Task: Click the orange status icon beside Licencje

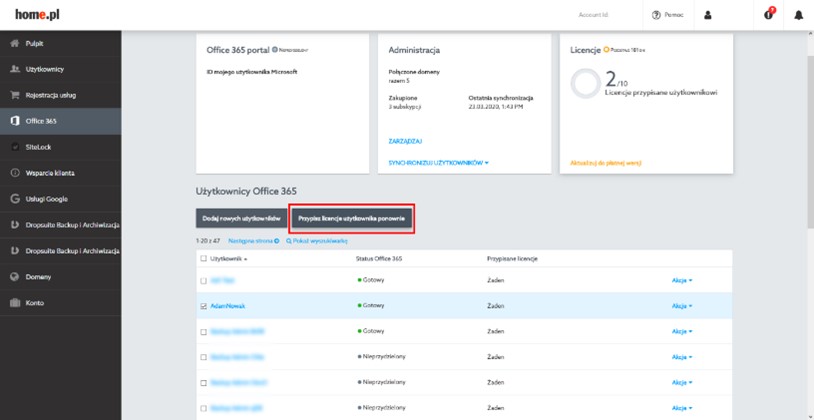Action: (606, 50)
